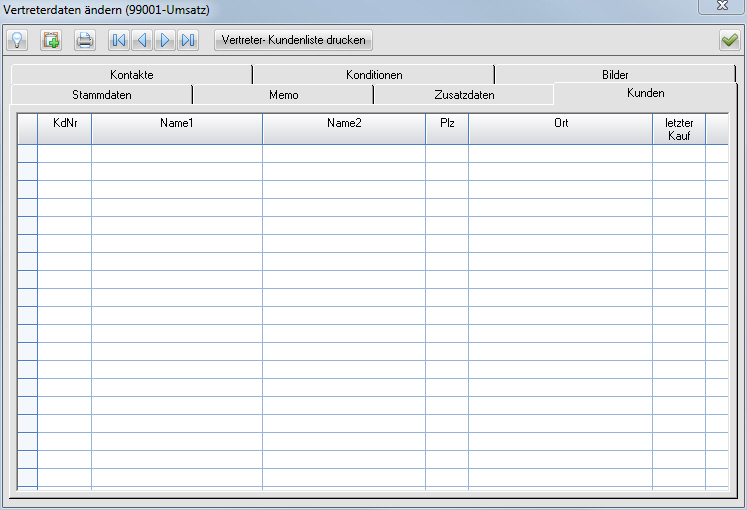Go to next record arrow
747x510 pixels.
[165, 40]
